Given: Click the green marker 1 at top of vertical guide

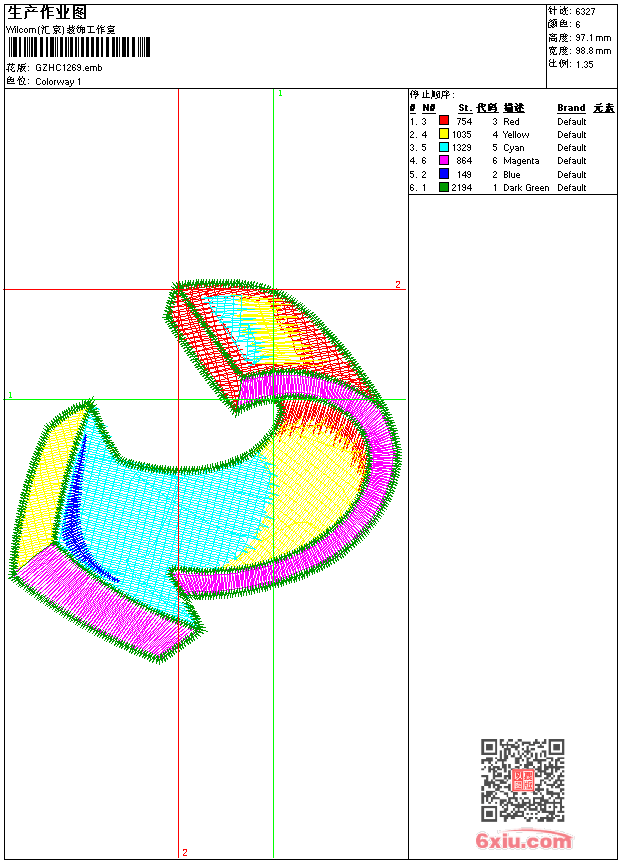Looking at the screenshot, I should tap(280, 93).
